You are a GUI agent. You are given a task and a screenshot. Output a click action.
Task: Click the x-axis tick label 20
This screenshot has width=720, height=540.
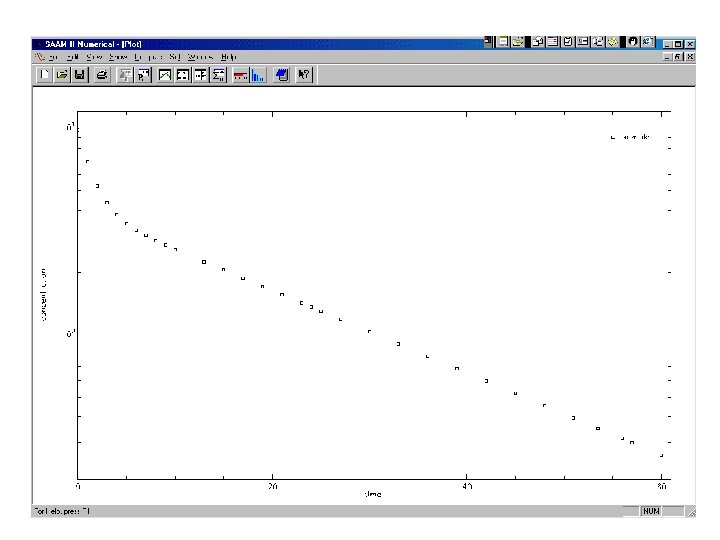(272, 486)
